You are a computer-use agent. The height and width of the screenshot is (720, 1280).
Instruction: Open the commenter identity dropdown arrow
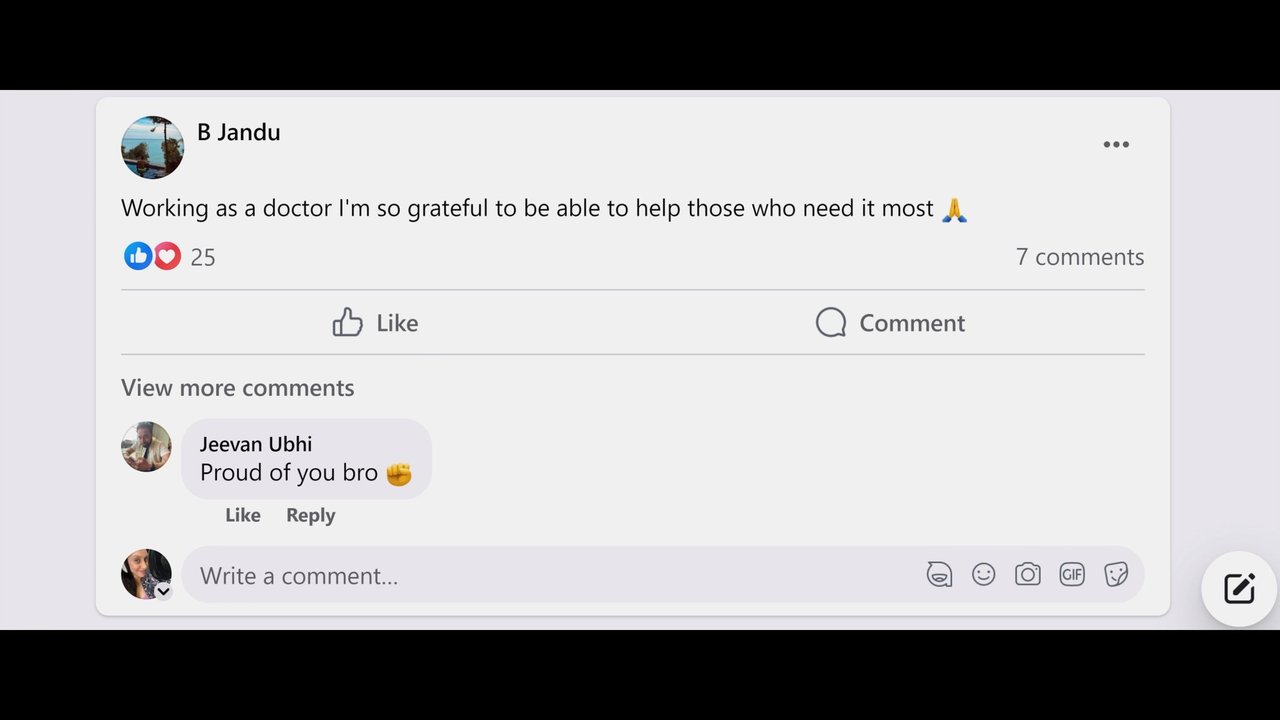click(163, 591)
